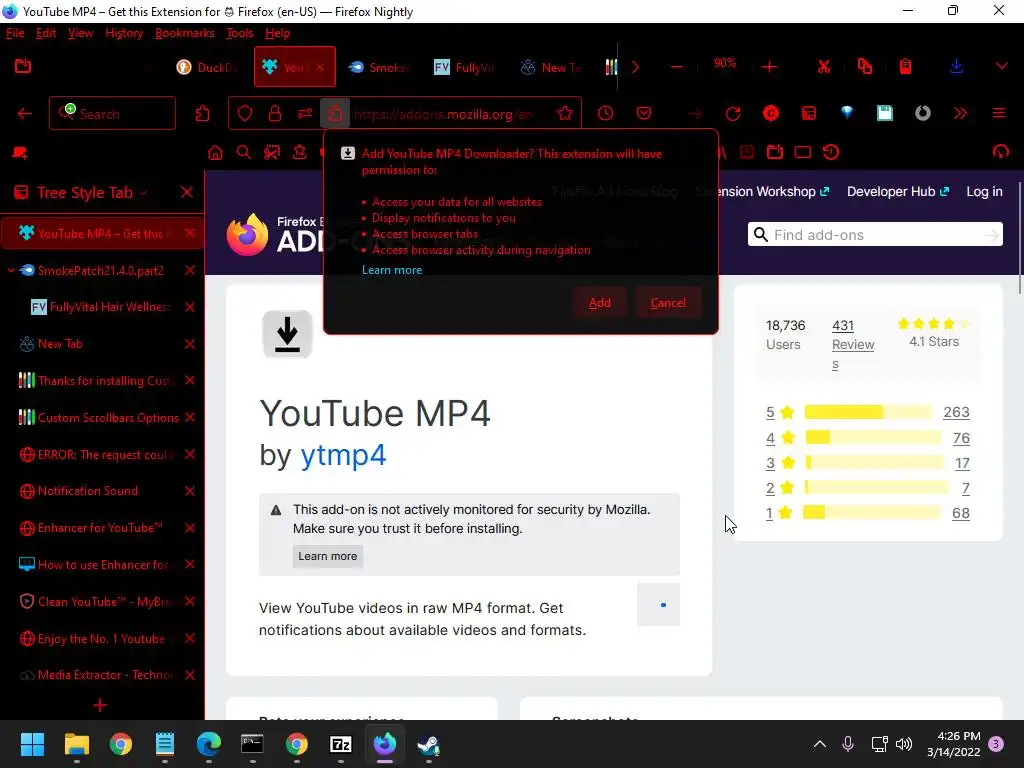Open the downloads arrow icon
The height and width of the screenshot is (768, 1024).
[x=956, y=67]
